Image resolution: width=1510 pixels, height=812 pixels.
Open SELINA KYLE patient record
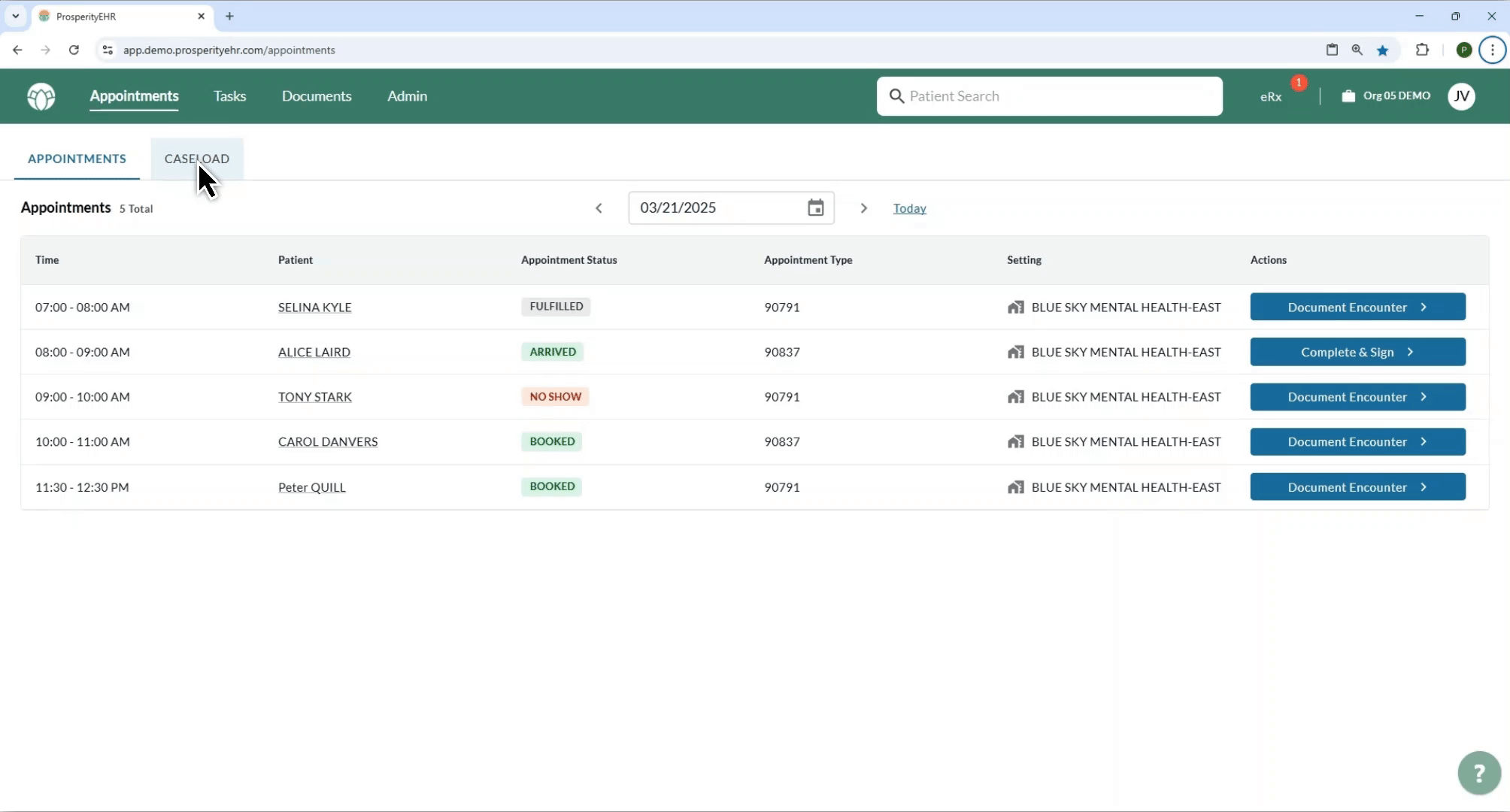[x=314, y=307]
